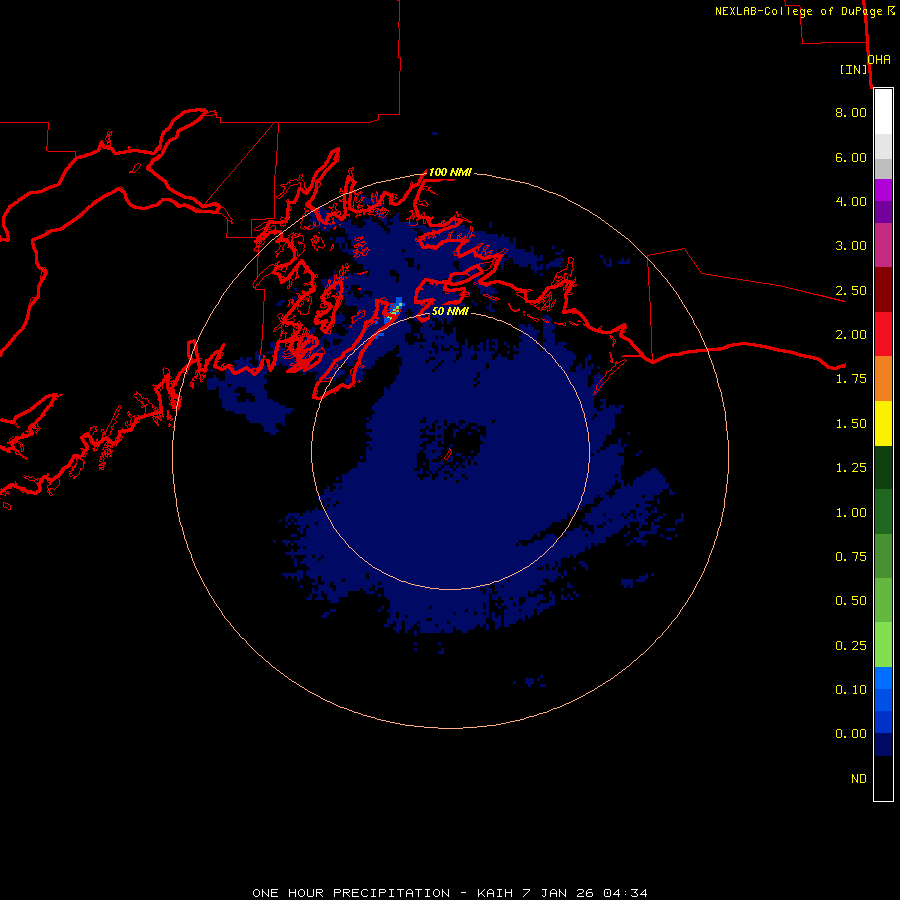Viewport: 900px width, 900px height.
Task: Click the 1.25 legend value
Action: pyautogui.click(x=851, y=468)
